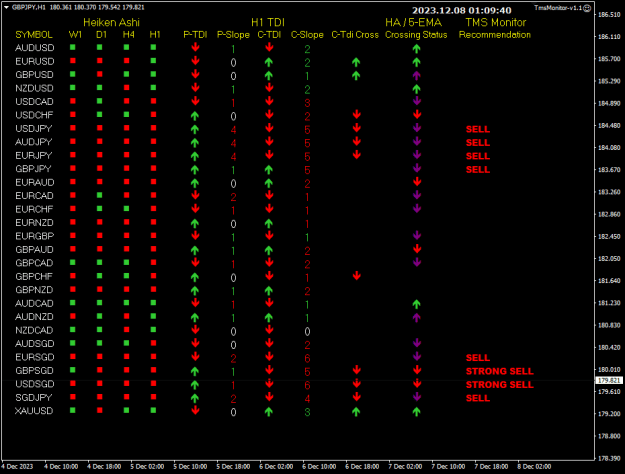Click the 2023.12.08 01:09:40 timestamp
The image size is (625, 474).
tap(462, 10)
